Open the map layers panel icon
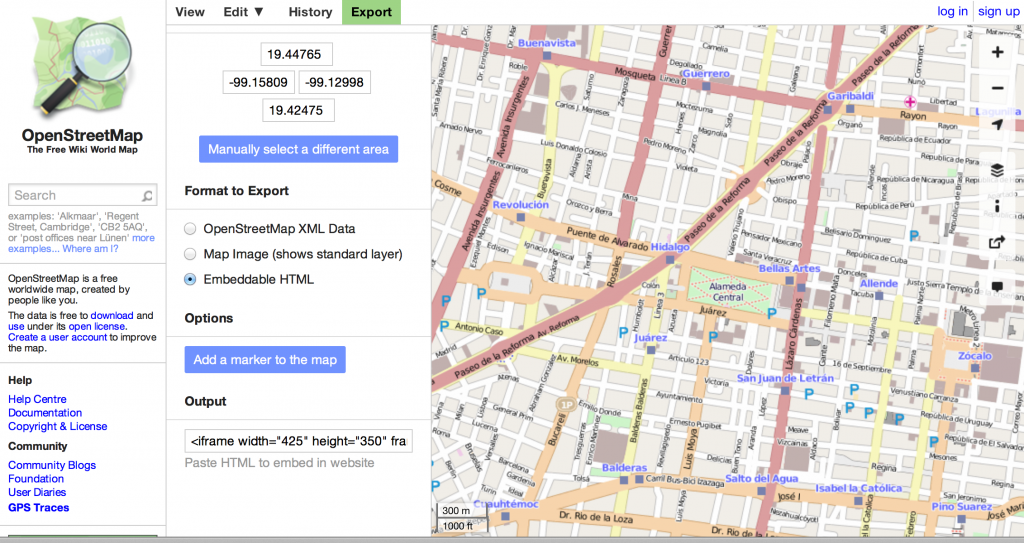The width and height of the screenshot is (1024, 543). click(x=997, y=171)
